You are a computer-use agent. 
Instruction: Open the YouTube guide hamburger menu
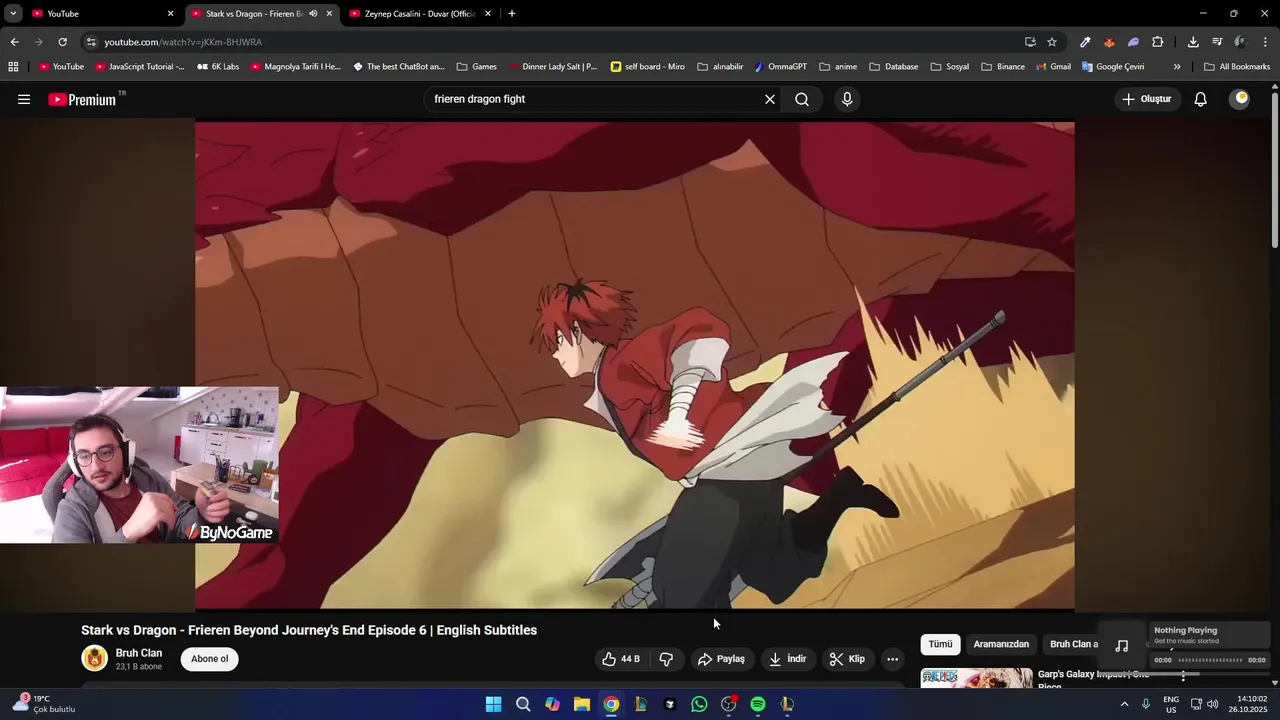[x=24, y=99]
